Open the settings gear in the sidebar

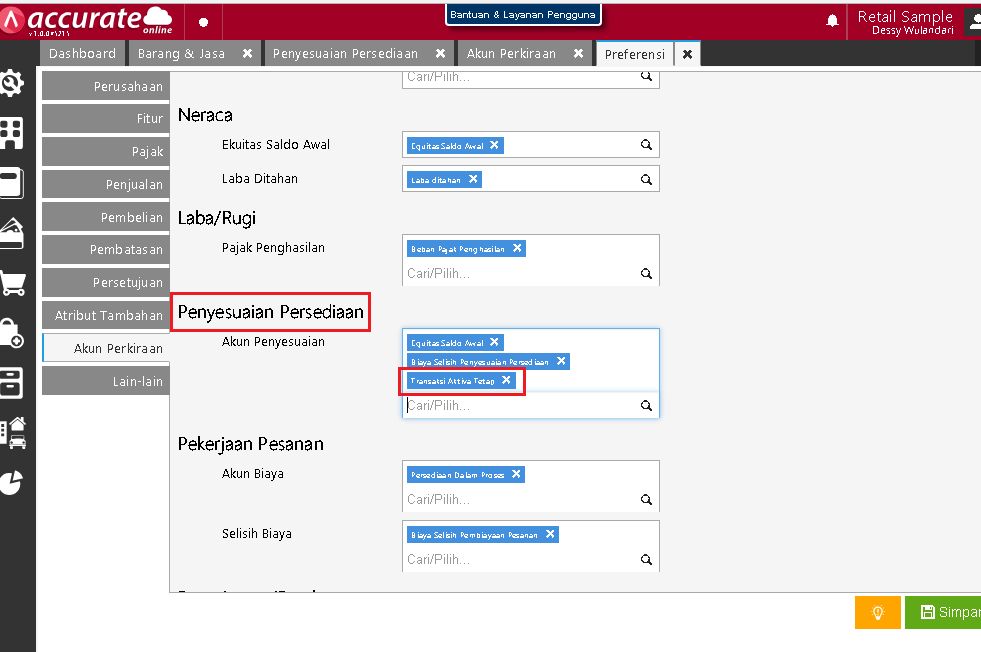click(x=14, y=85)
